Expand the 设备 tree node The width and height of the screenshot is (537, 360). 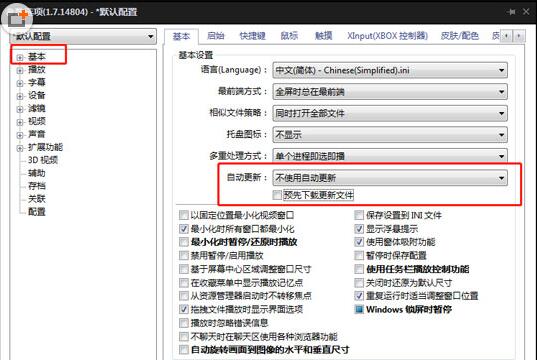(20, 96)
